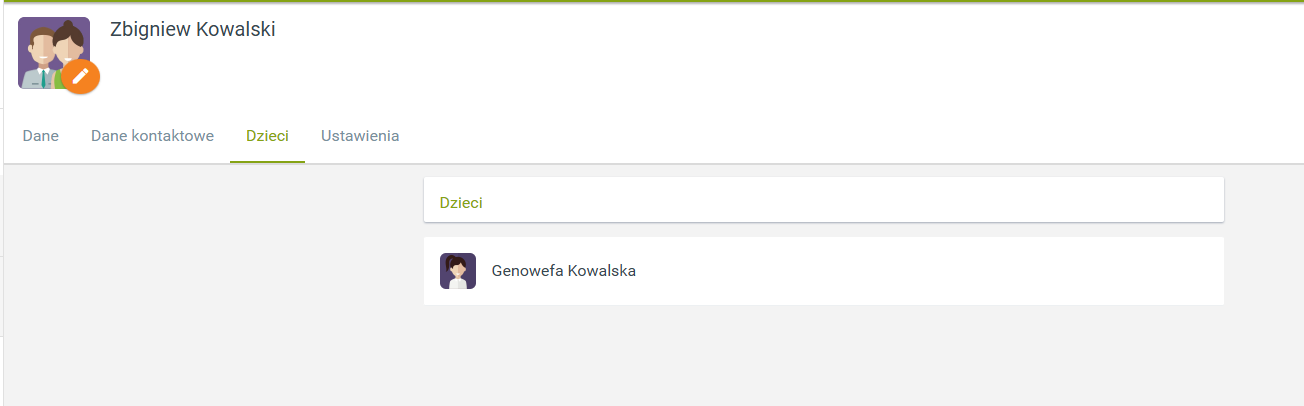Switch to the Dane tab

(41, 136)
